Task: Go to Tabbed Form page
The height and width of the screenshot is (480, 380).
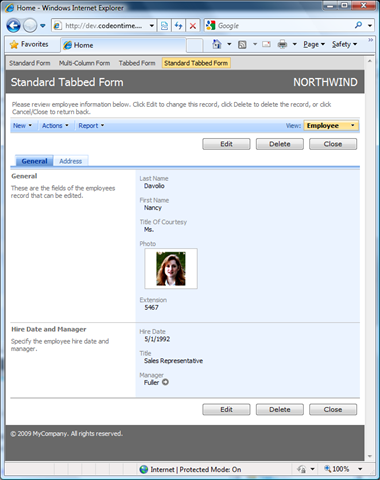Action: pyautogui.click(x=137, y=63)
